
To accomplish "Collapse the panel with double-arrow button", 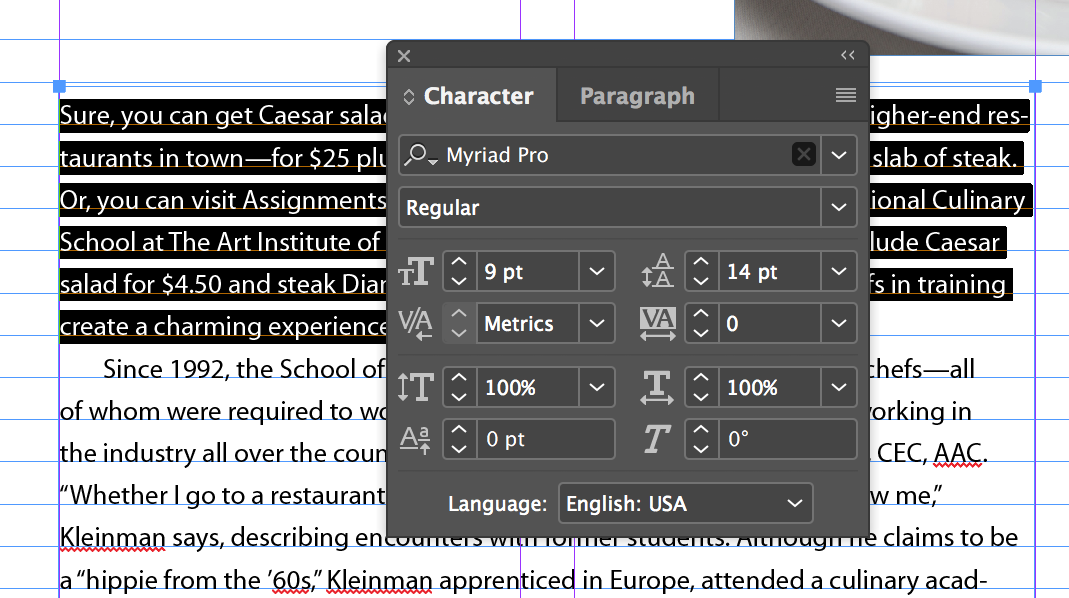I will tap(847, 55).
